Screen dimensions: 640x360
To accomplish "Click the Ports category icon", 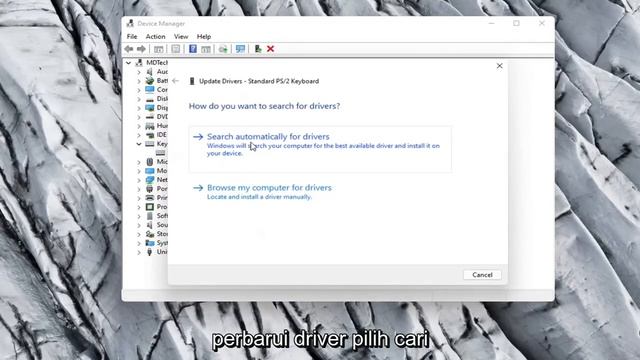I will (150, 189).
